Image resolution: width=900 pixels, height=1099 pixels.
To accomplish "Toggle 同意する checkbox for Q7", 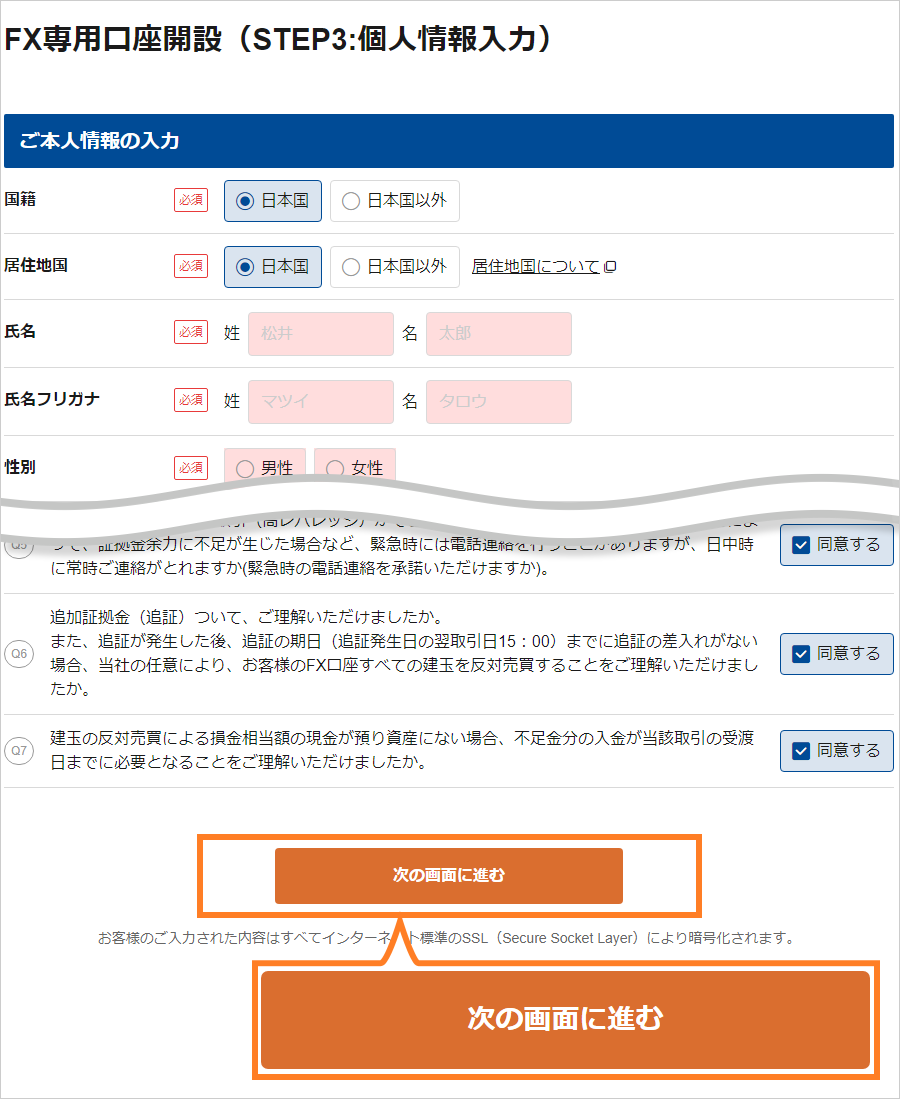I will click(837, 751).
